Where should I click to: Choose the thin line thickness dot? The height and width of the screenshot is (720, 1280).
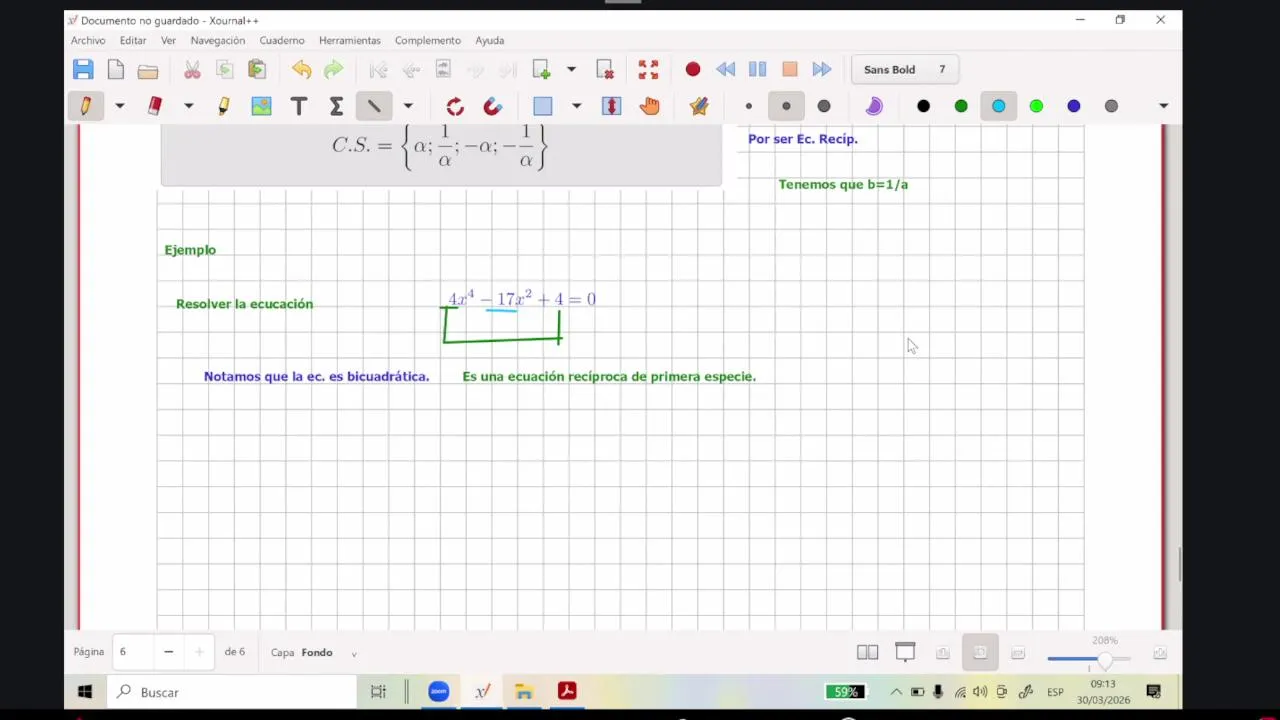[x=748, y=106]
